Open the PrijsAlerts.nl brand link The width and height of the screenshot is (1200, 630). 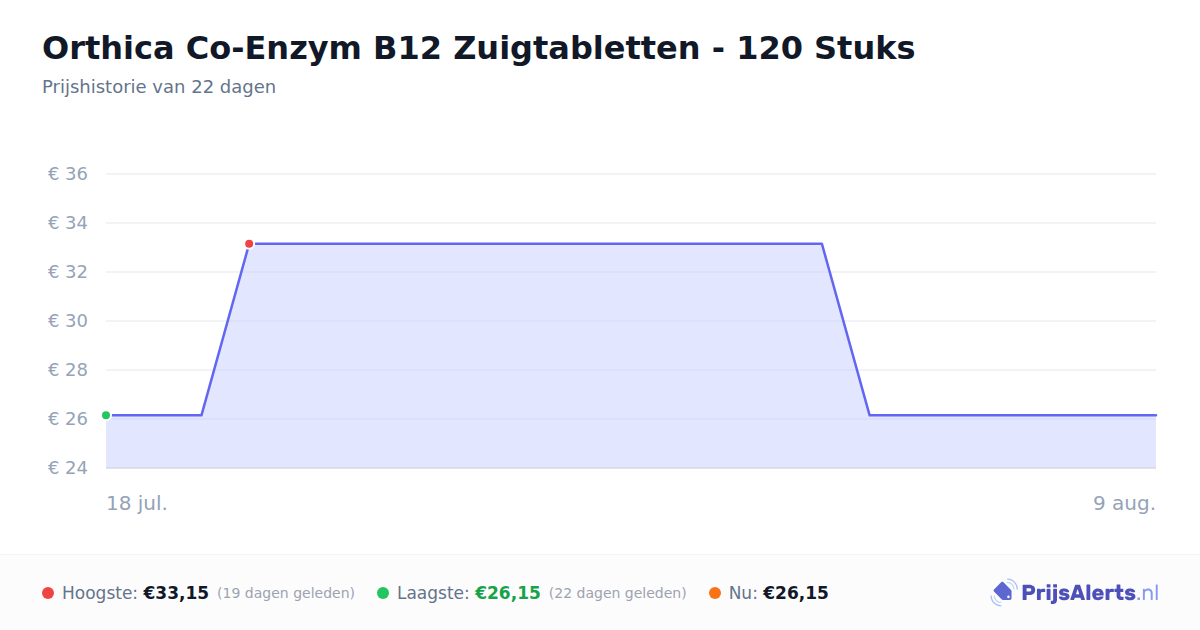point(1075,593)
